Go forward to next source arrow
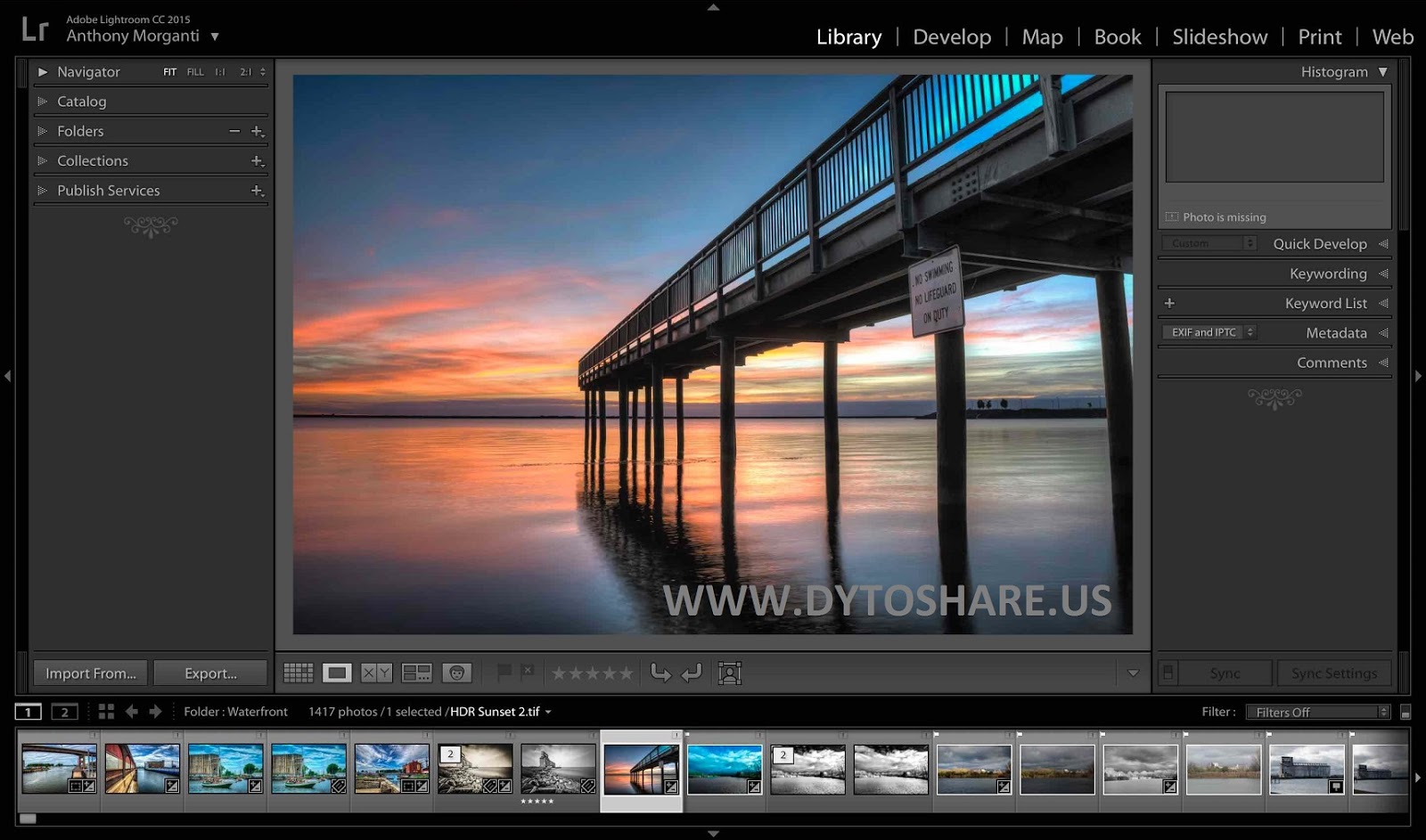The width and height of the screenshot is (1426, 840). pos(155,712)
